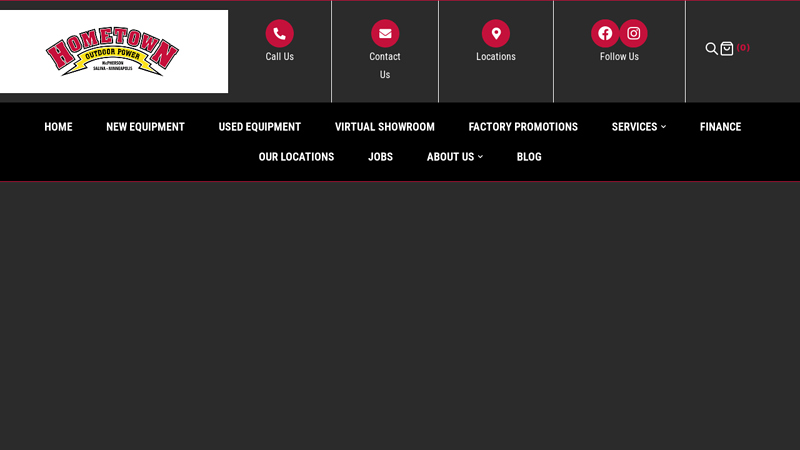Open the Jobs page
Image resolution: width=800 pixels, height=450 pixels.
coord(380,157)
